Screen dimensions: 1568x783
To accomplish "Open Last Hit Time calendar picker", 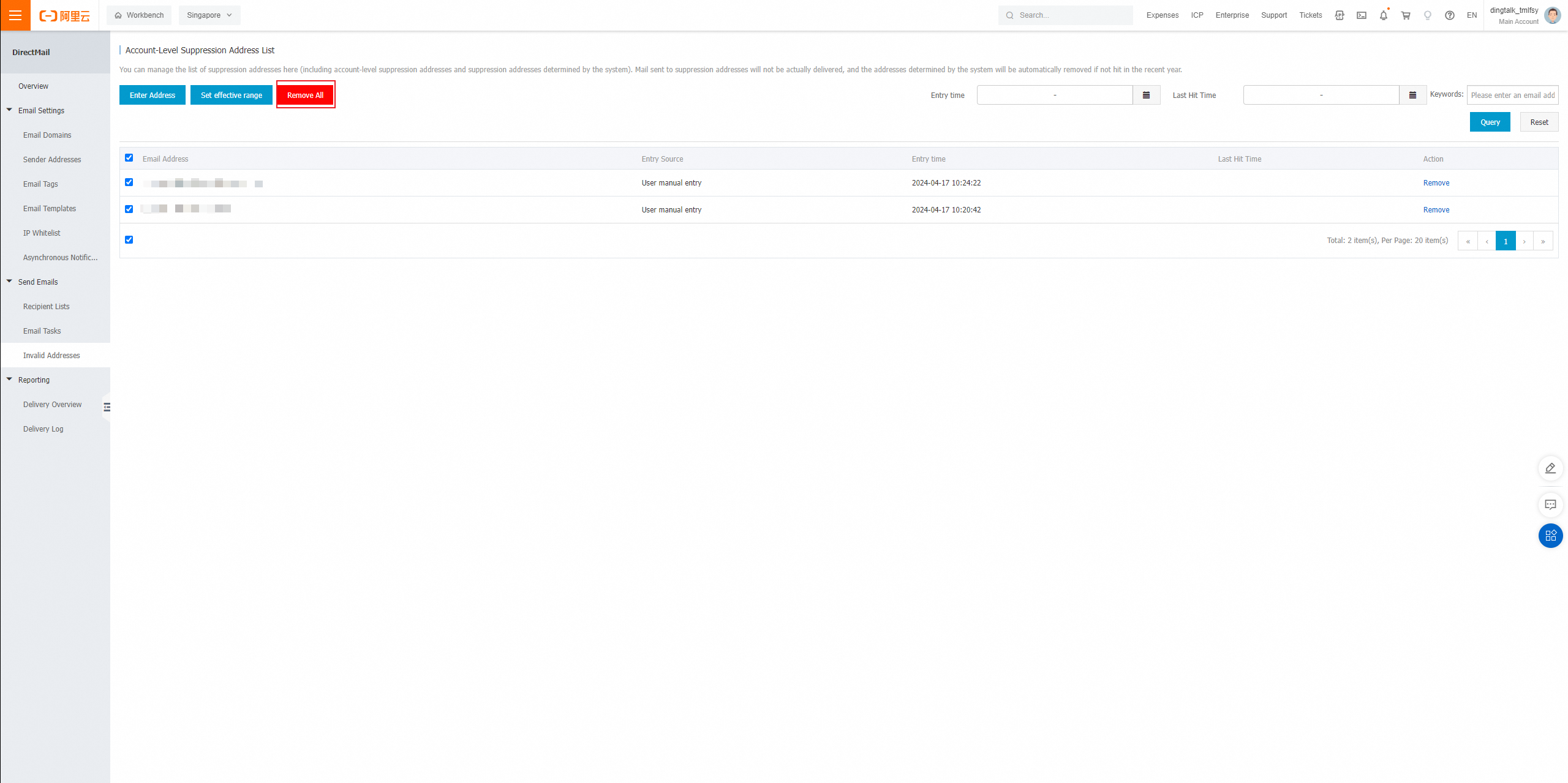I will coord(1412,95).
